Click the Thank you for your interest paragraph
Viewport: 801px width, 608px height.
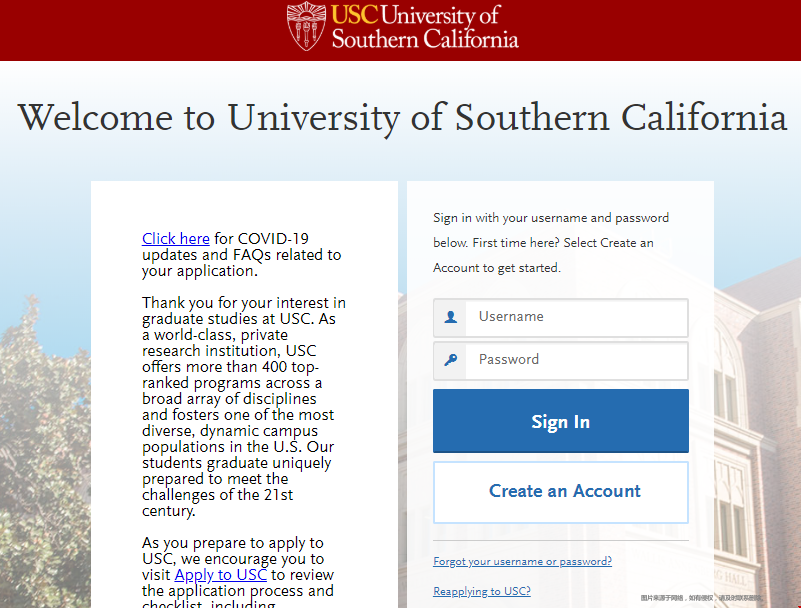244,406
